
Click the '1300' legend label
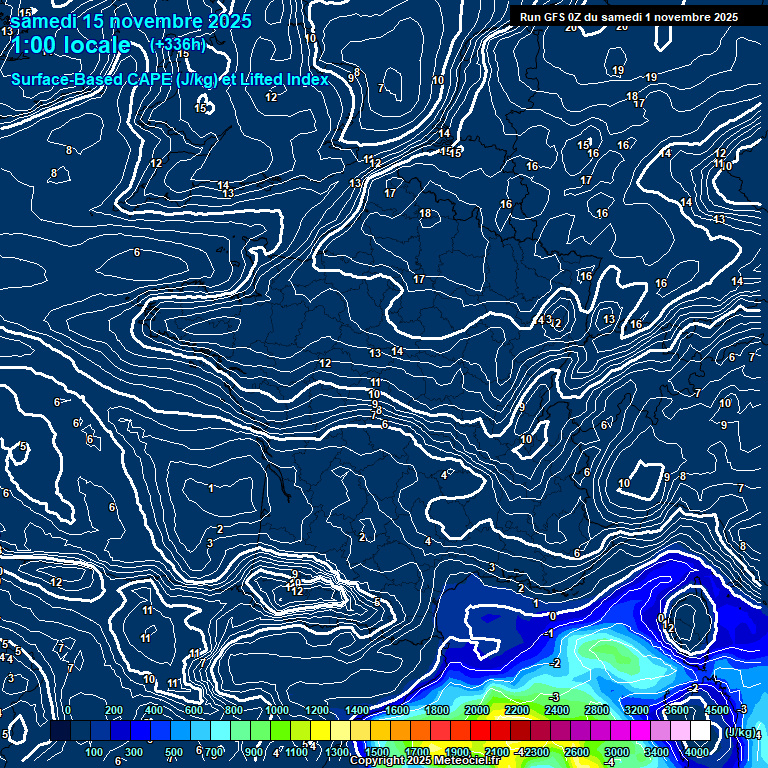[x=337, y=752]
